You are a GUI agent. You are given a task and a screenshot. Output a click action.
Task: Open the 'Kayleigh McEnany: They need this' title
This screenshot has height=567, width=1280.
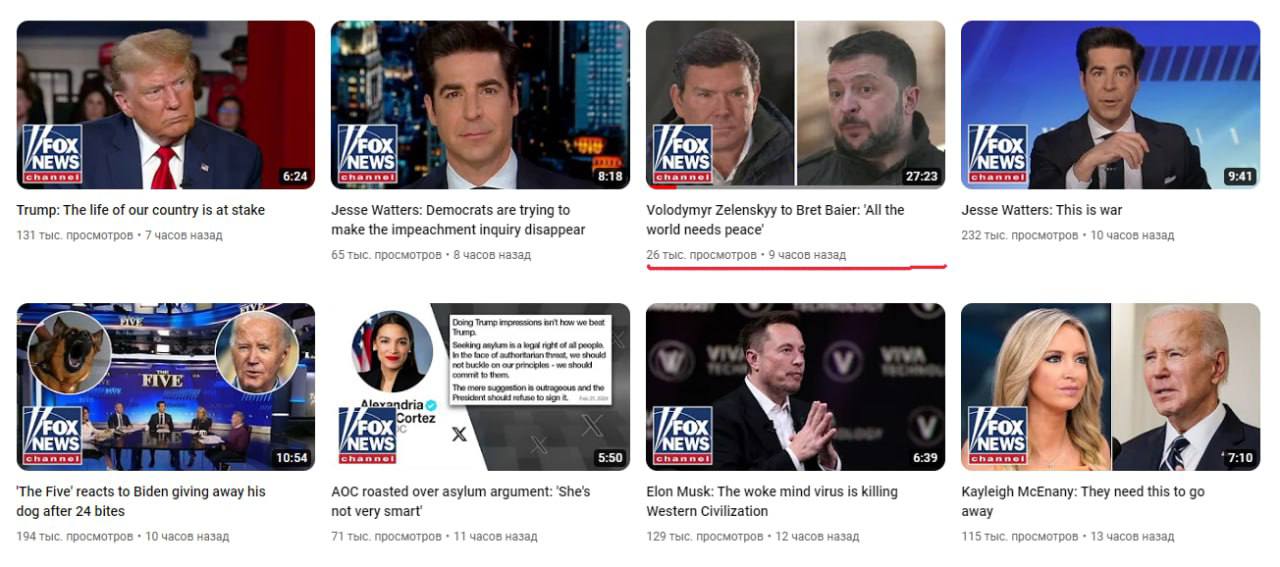coord(1083,501)
